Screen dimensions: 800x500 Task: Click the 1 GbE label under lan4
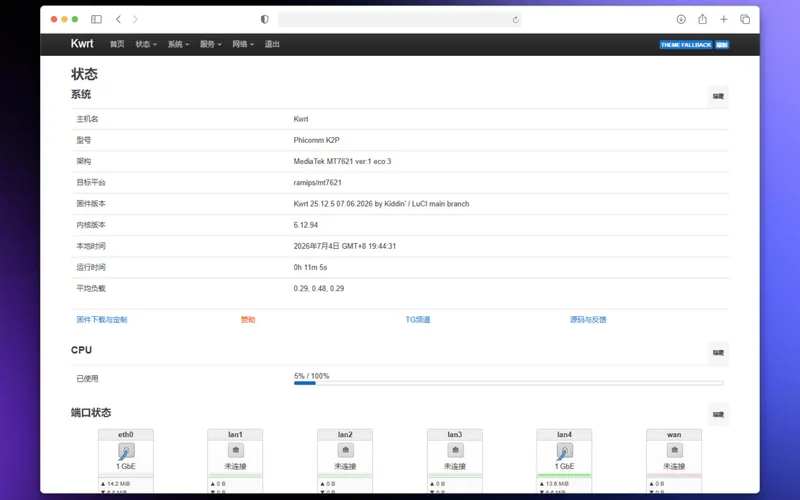[x=564, y=467]
